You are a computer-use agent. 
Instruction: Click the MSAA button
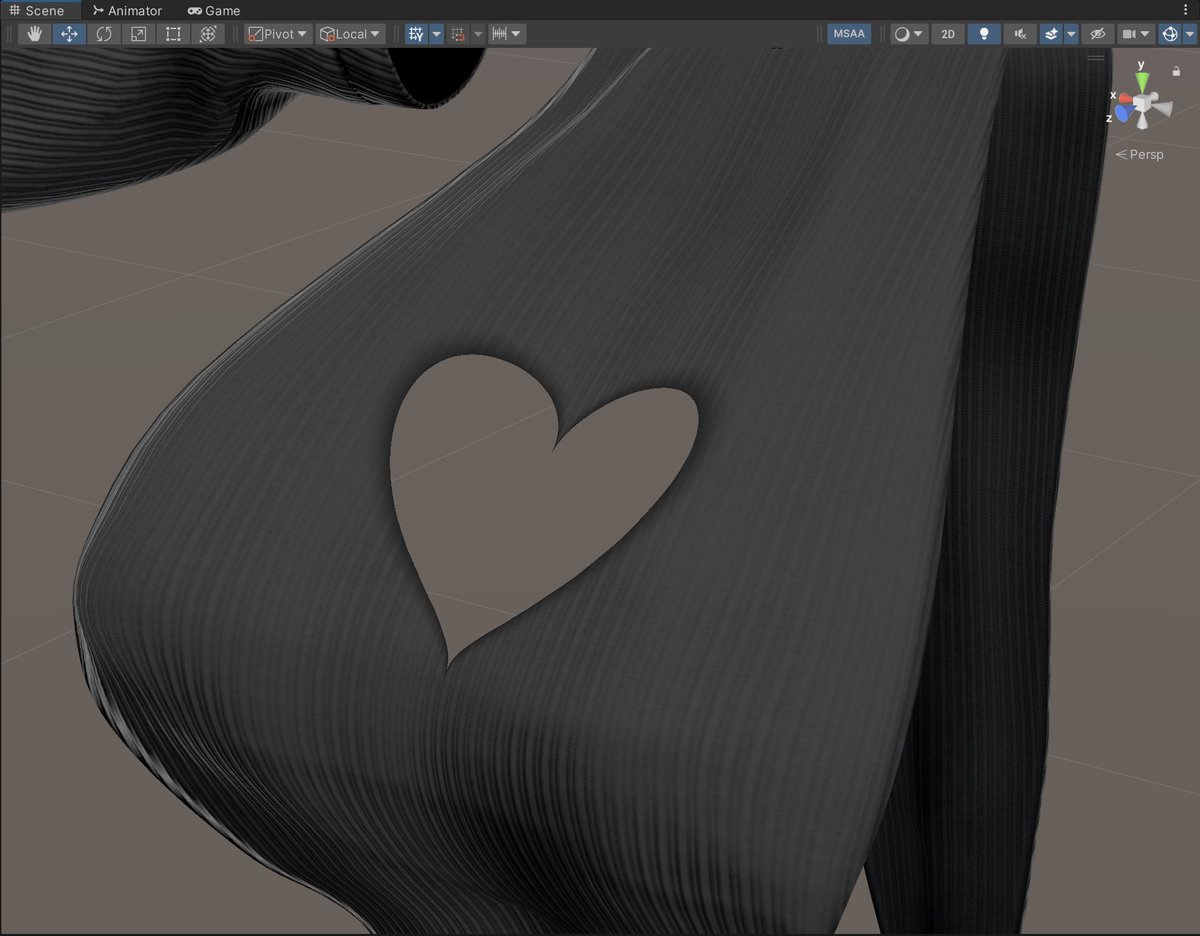point(849,34)
